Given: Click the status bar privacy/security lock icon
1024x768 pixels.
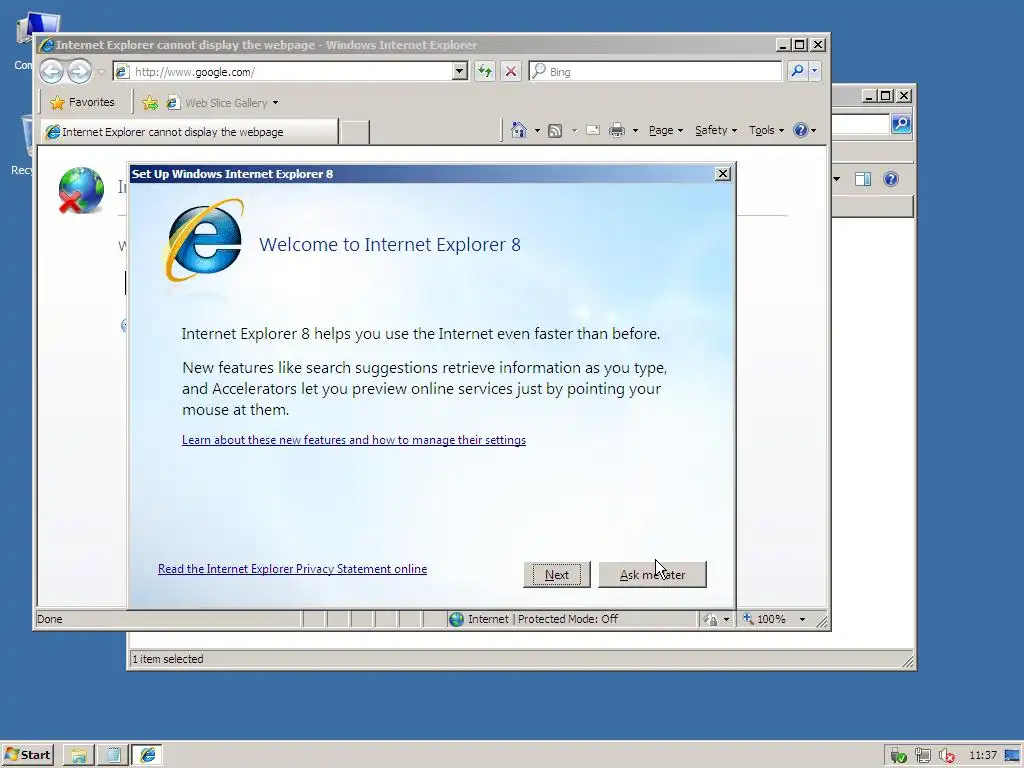Looking at the screenshot, I should coord(711,619).
